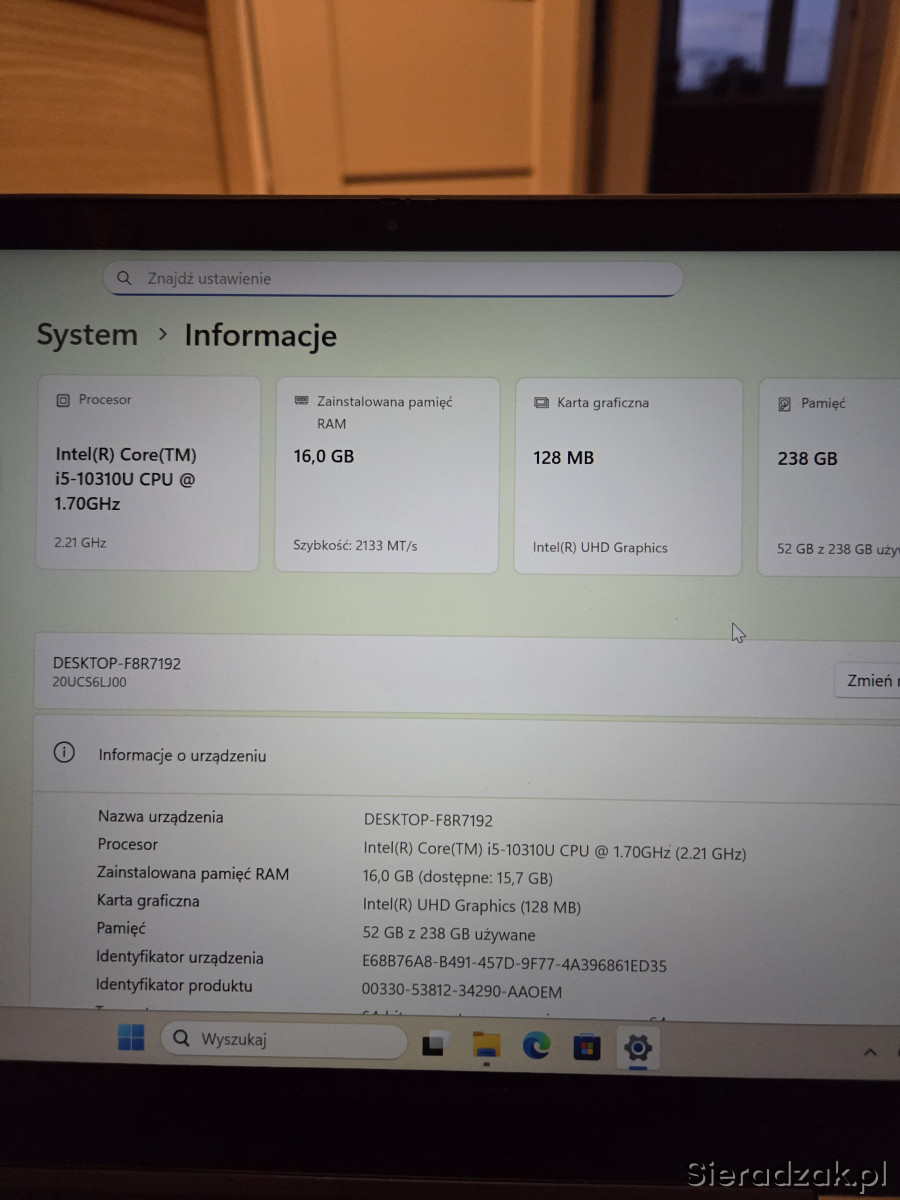Open Microsoft Store from the taskbar

tap(587, 1047)
